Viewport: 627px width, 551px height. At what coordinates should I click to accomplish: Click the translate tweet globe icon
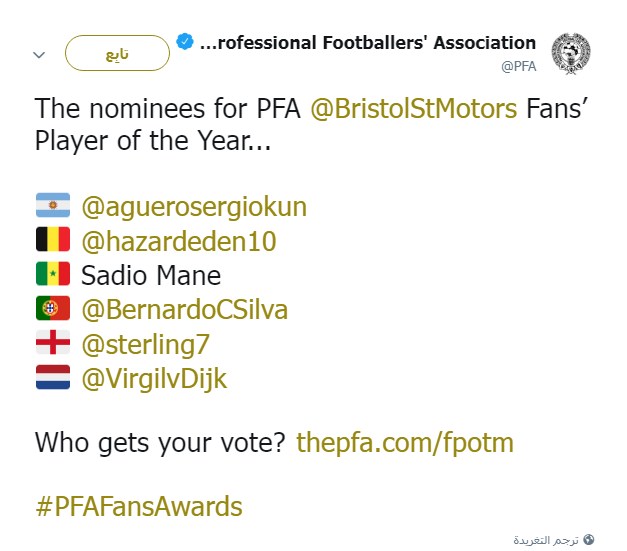(589, 540)
